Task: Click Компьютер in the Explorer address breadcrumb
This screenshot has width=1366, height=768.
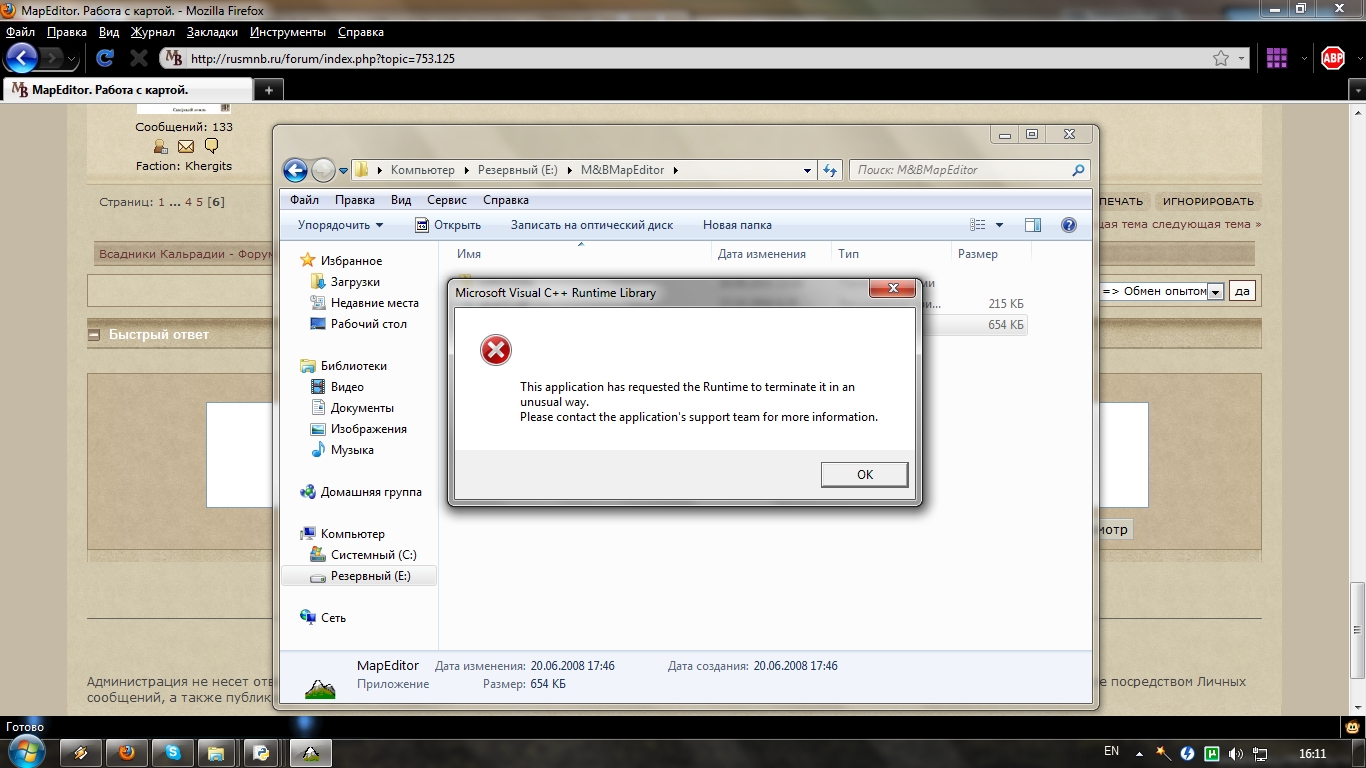Action: pyautogui.click(x=422, y=170)
